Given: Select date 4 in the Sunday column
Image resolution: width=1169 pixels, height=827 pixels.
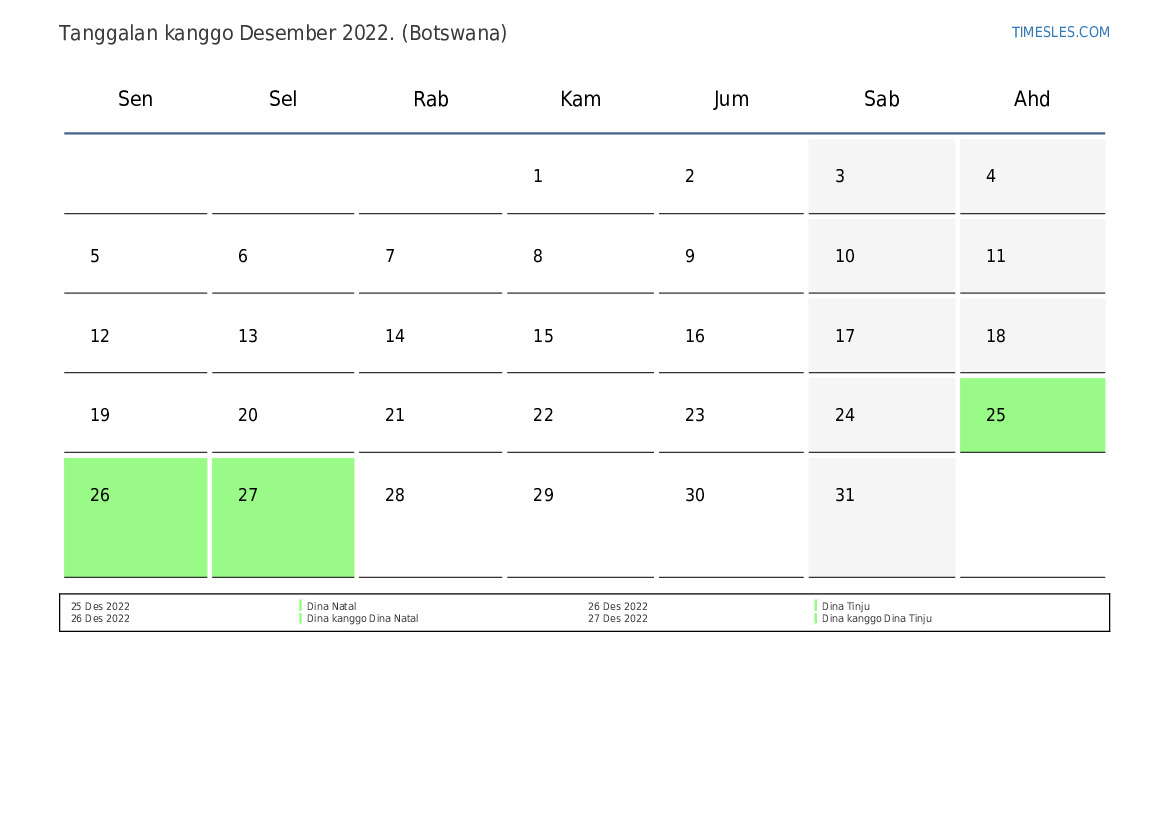Looking at the screenshot, I should 991,177.
